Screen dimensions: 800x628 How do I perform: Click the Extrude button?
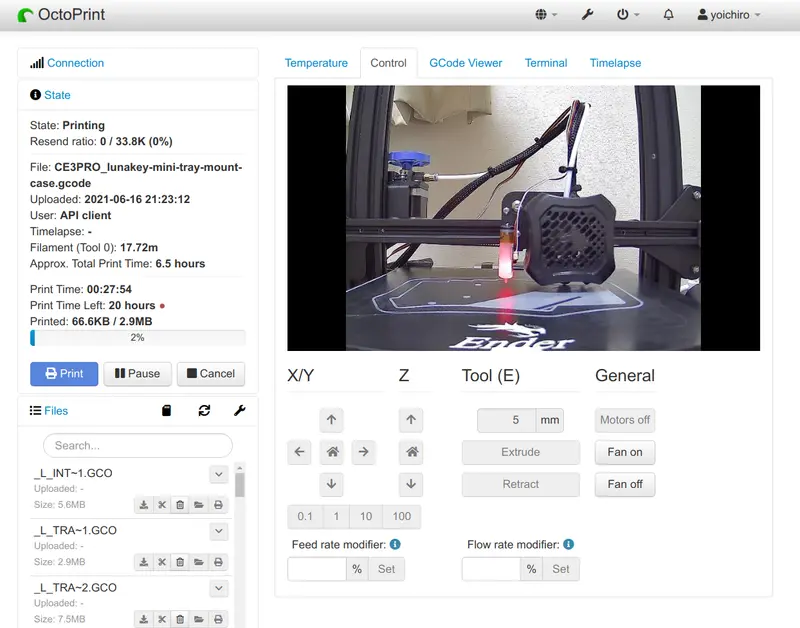coord(520,452)
